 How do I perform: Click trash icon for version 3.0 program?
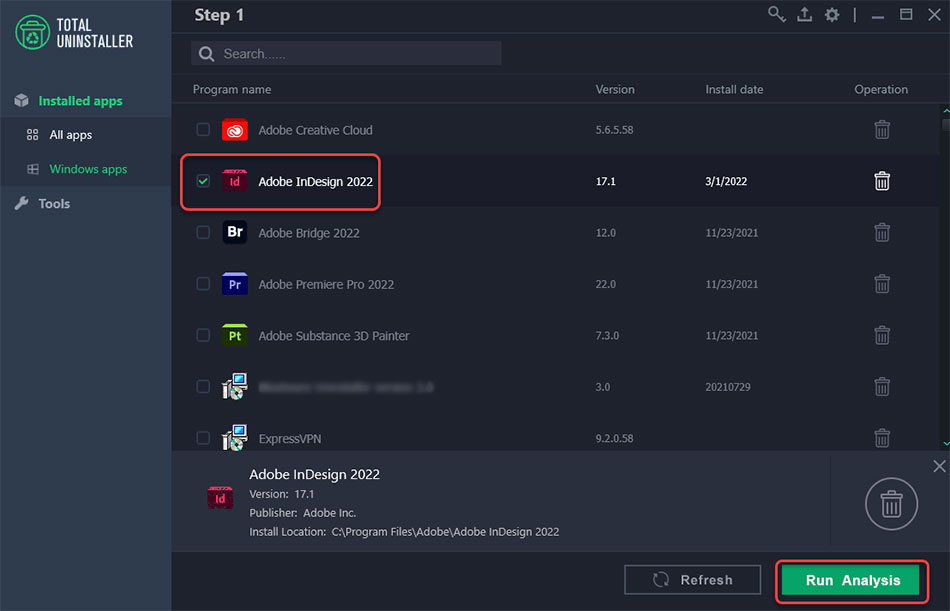click(882, 387)
